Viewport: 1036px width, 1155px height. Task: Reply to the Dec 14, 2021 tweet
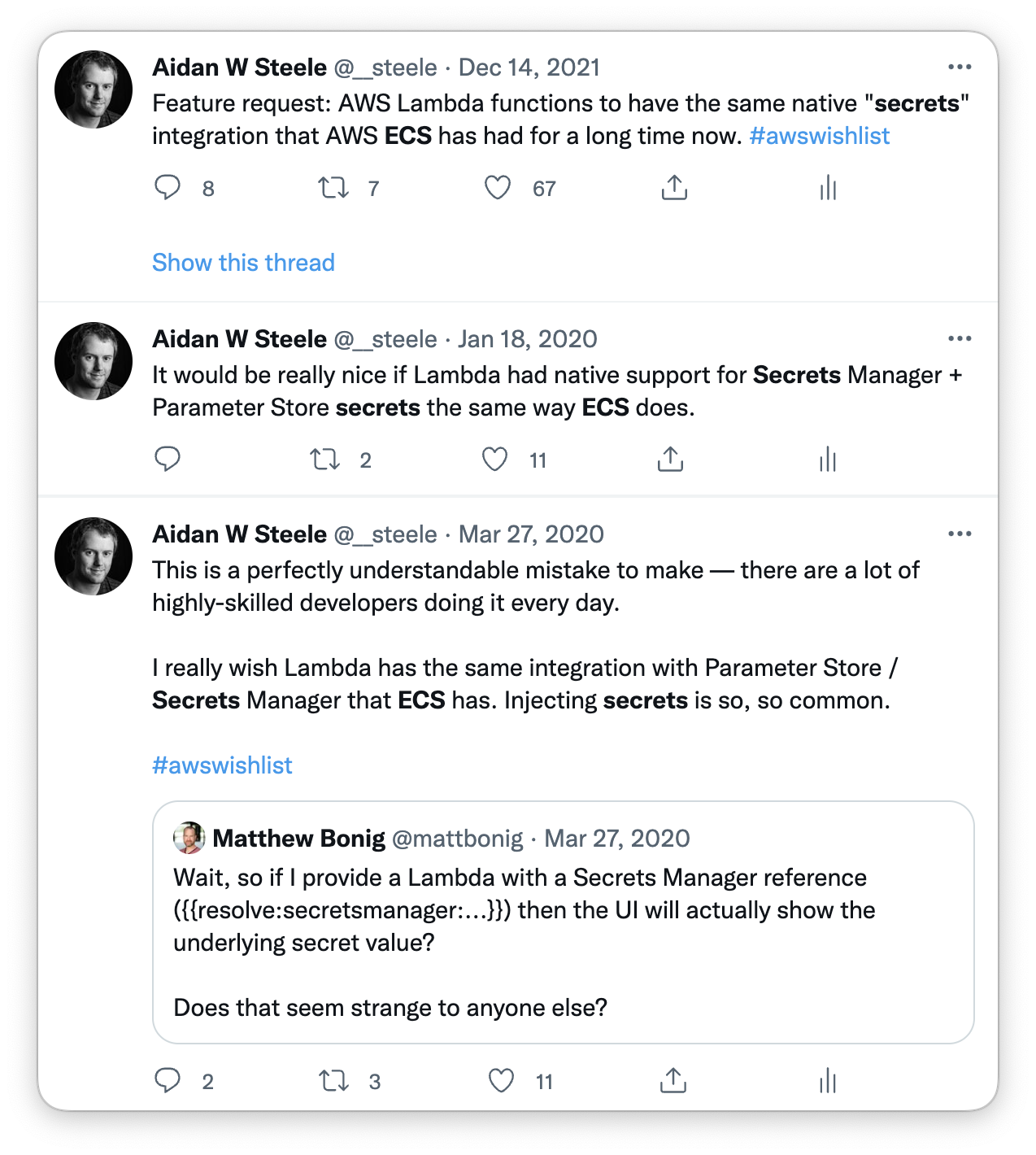168,188
